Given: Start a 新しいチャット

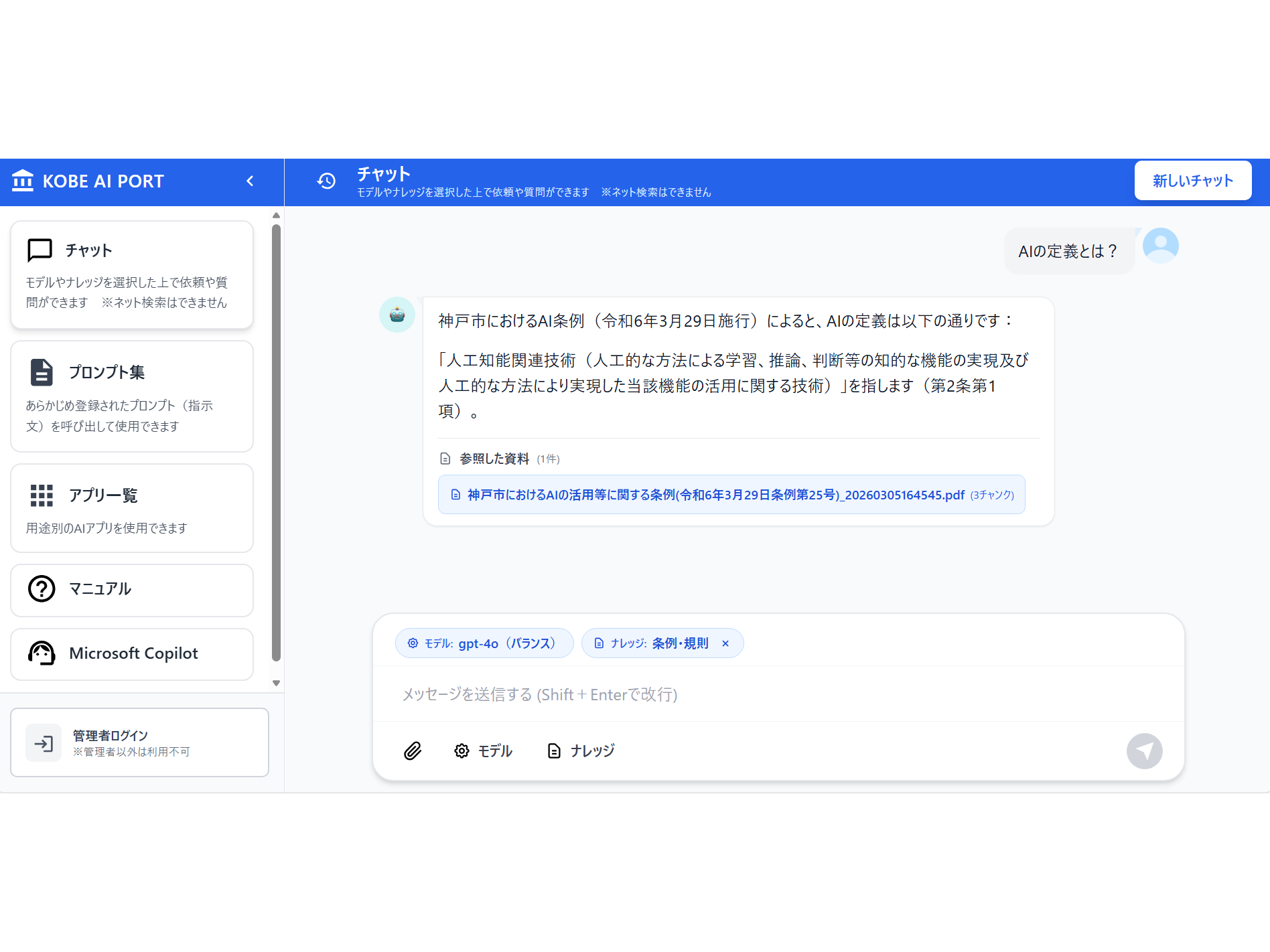Looking at the screenshot, I should 1193,181.
